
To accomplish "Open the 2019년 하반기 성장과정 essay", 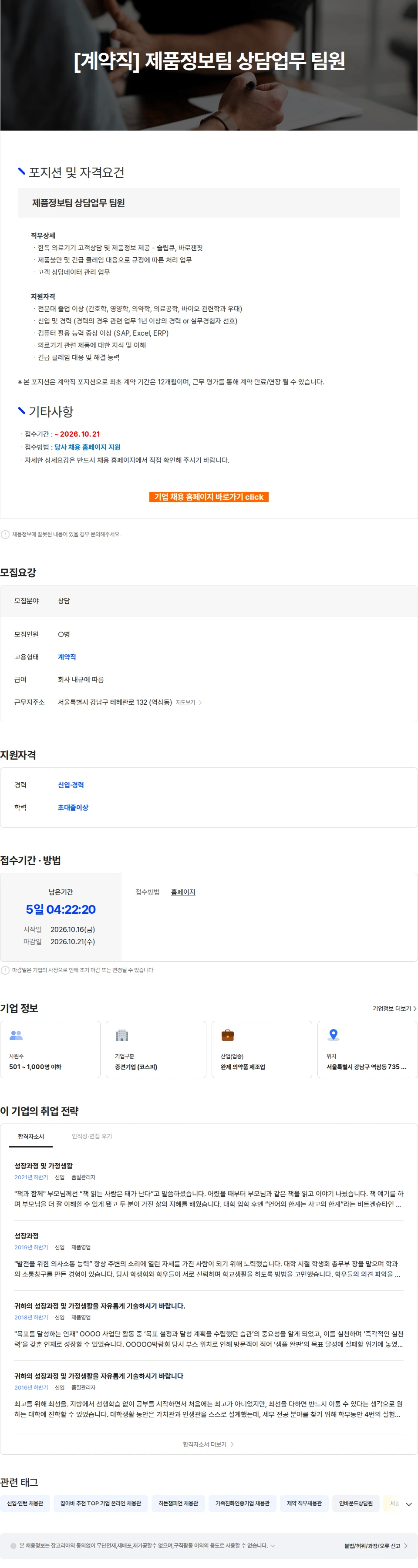I will coord(27,1236).
